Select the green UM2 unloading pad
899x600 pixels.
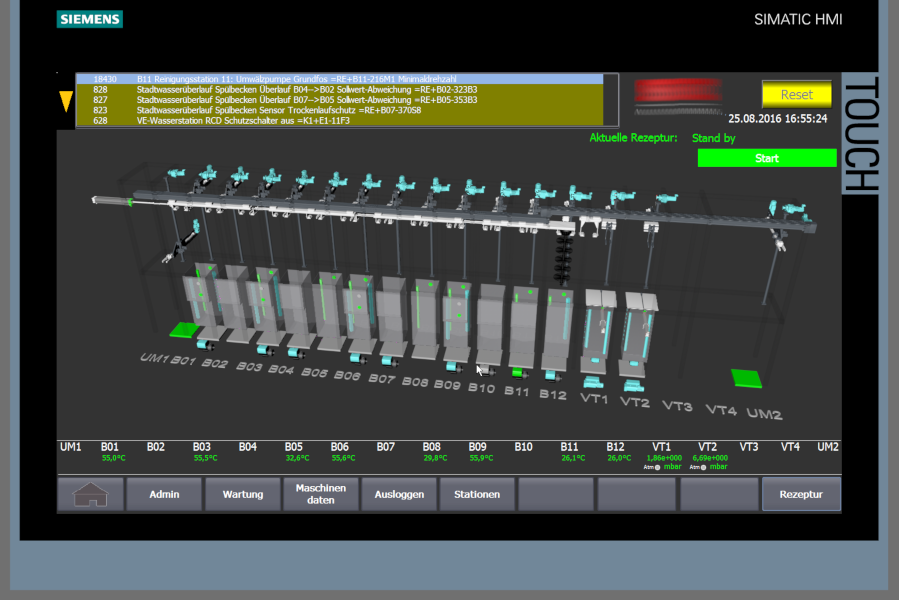click(746, 378)
